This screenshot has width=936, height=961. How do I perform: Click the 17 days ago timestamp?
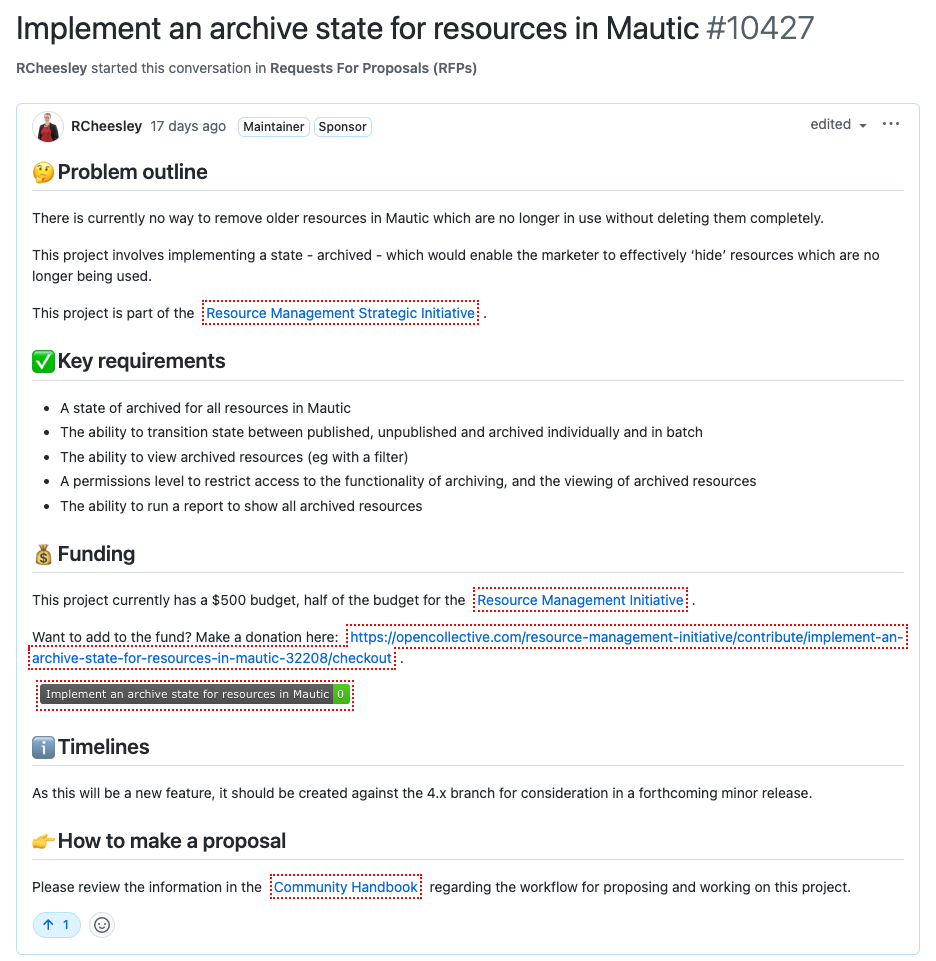pos(188,126)
